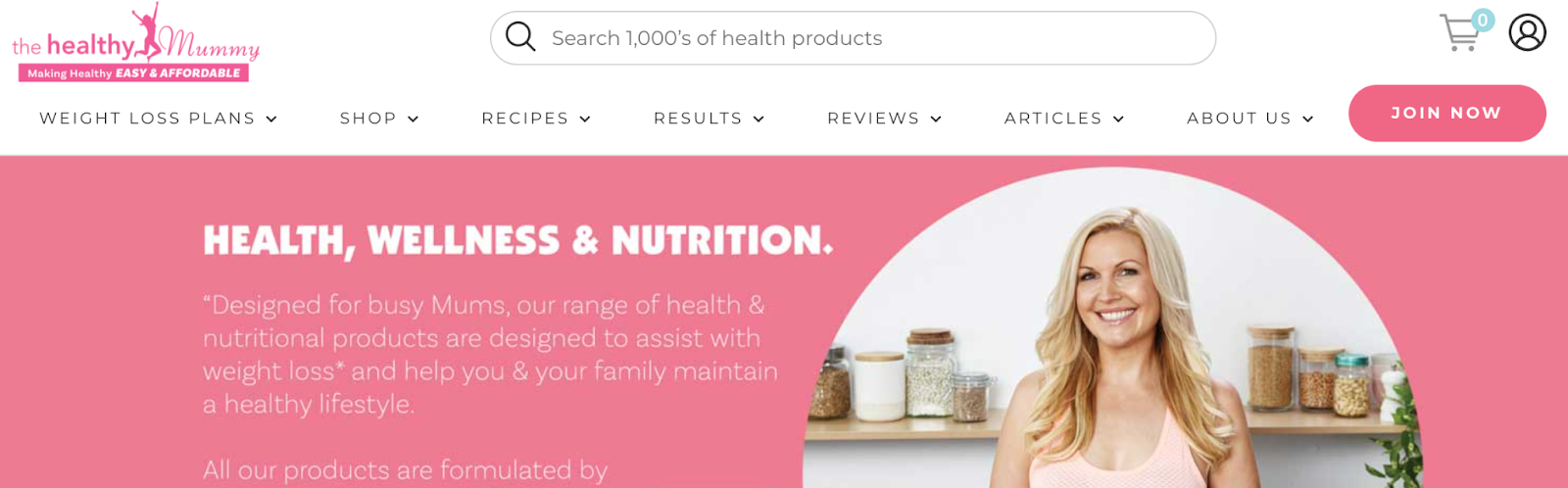Open the Recipes dropdown arrow

click(585, 119)
